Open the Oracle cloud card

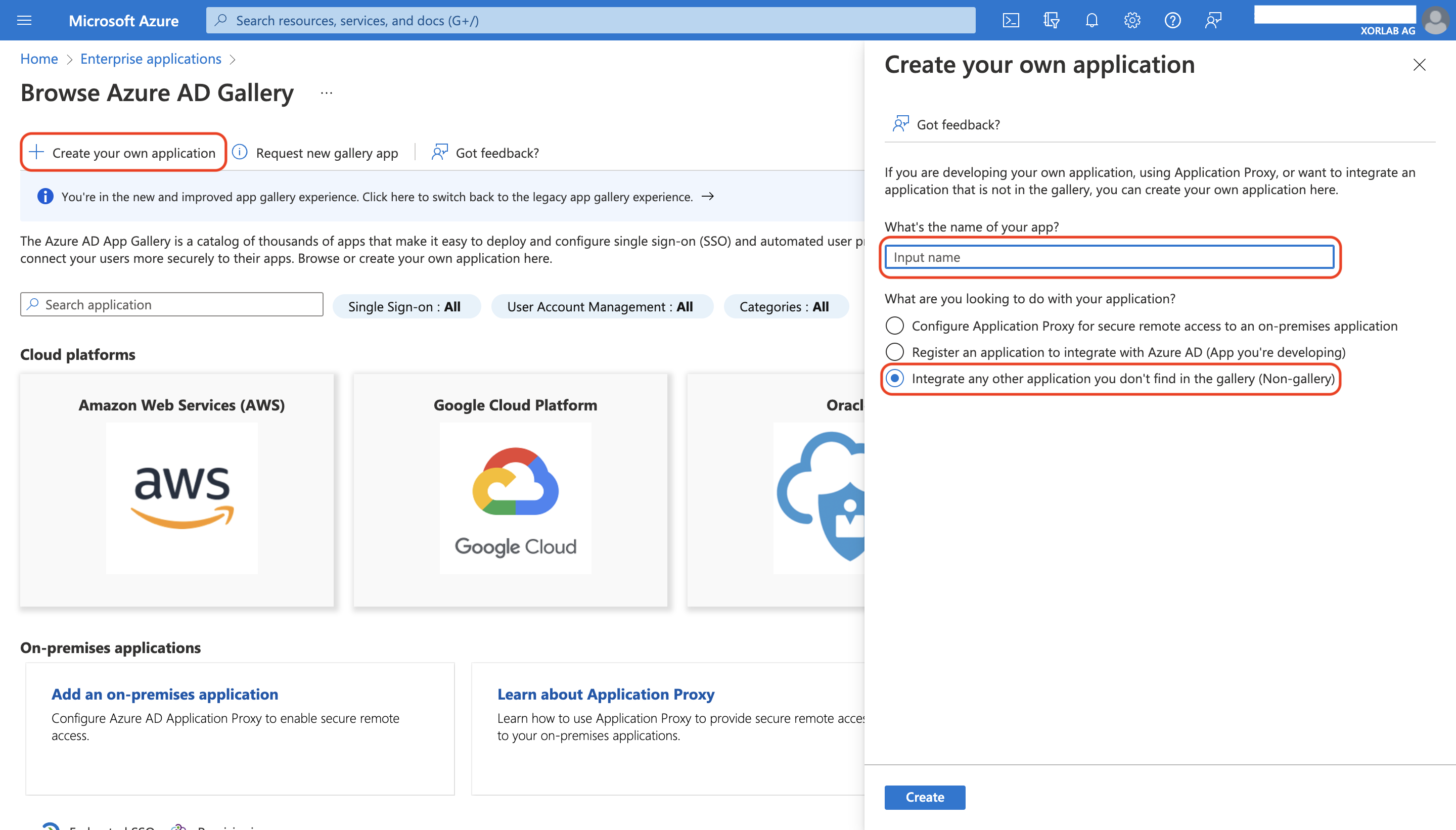click(x=776, y=490)
